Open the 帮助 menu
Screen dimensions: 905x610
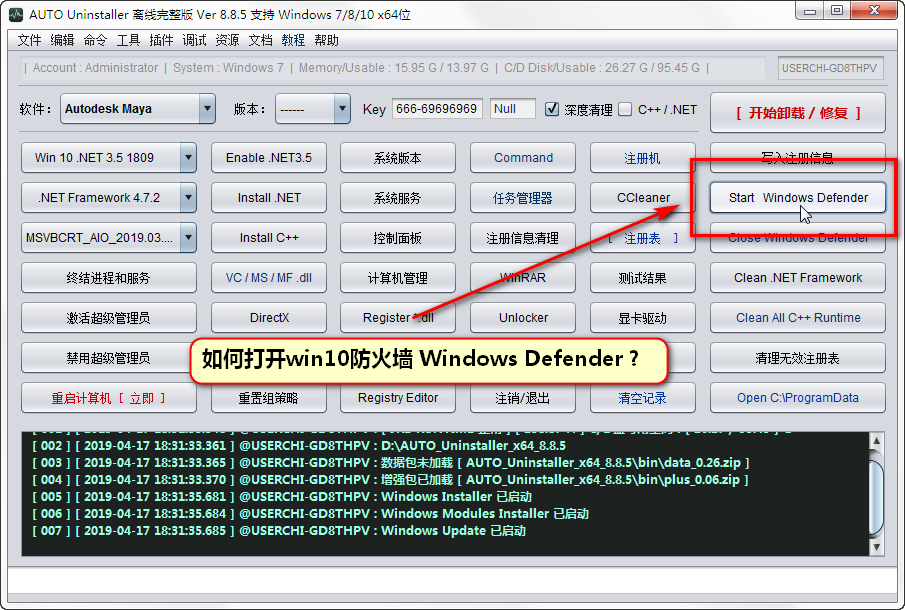tap(326, 40)
